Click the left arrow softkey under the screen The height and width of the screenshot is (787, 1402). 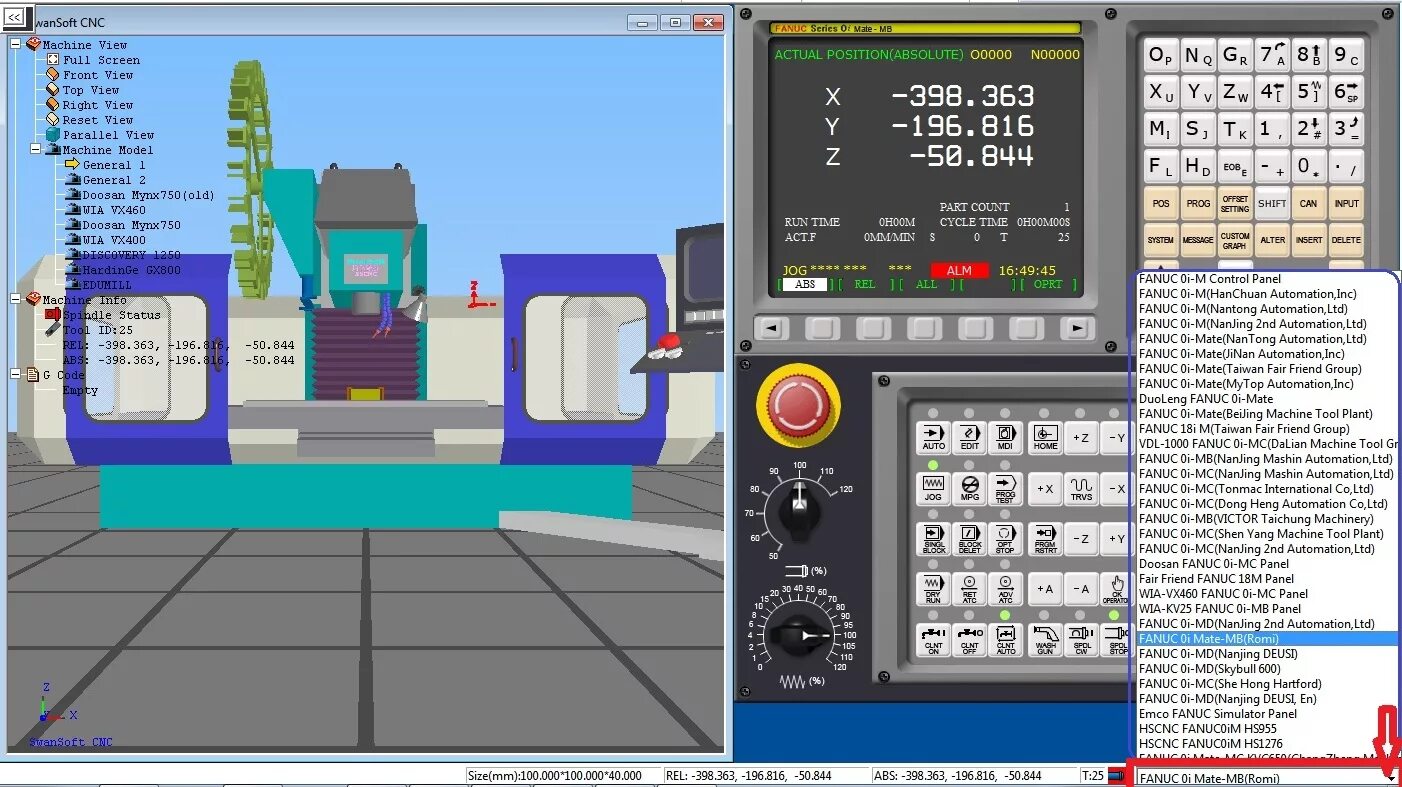(x=769, y=328)
